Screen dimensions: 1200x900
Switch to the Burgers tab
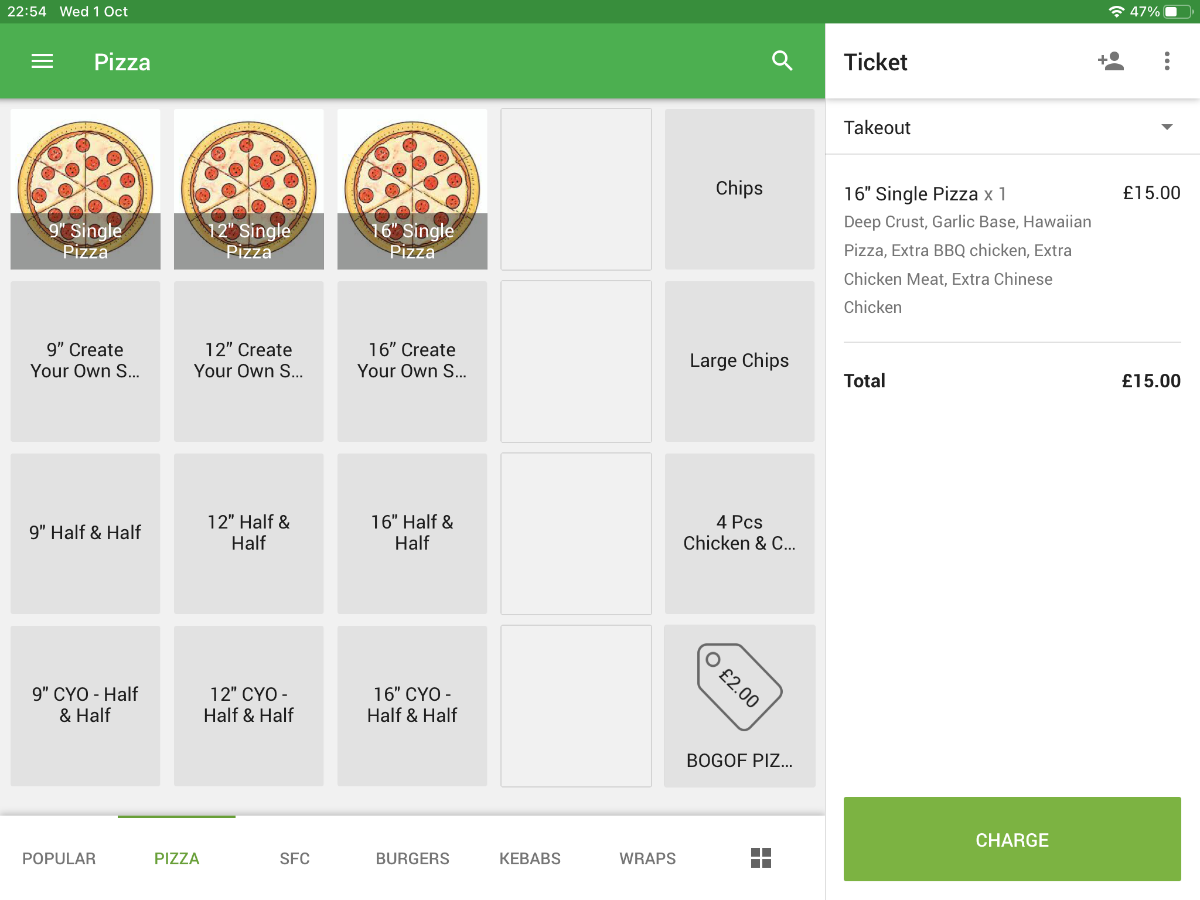(x=412, y=858)
